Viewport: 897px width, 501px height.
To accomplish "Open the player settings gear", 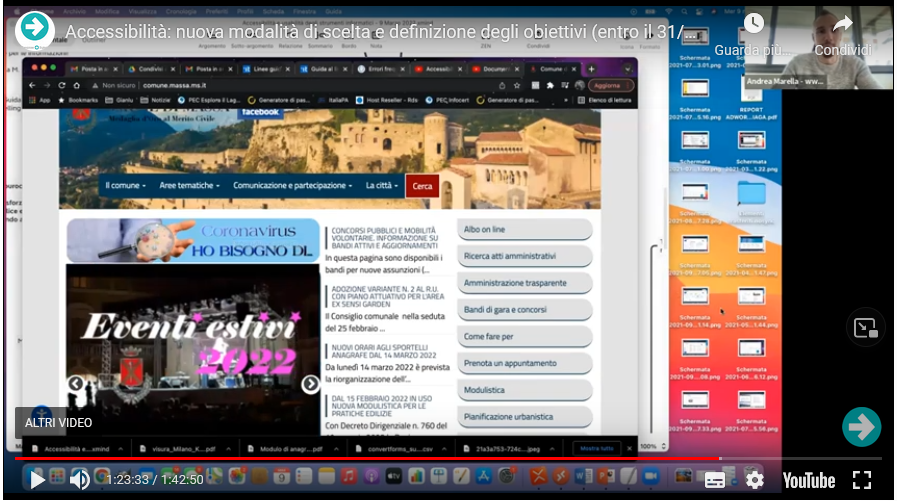I will click(x=755, y=480).
